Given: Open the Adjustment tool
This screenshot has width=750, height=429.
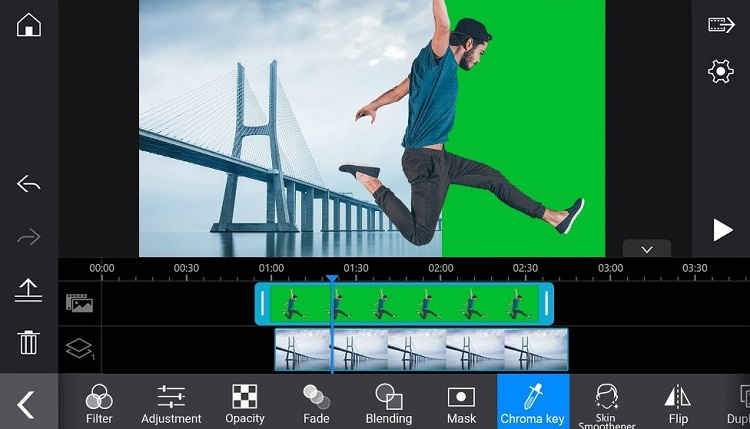Looking at the screenshot, I should pos(171,402).
